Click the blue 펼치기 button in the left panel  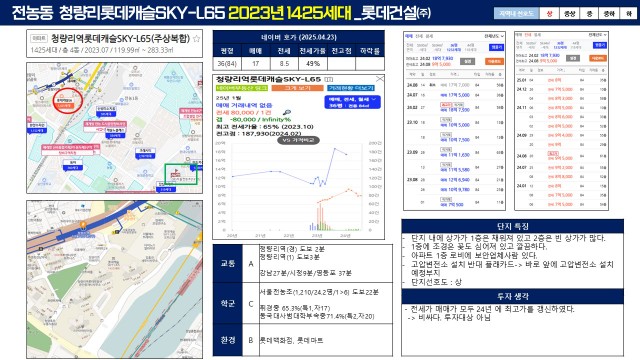[x=496, y=48]
